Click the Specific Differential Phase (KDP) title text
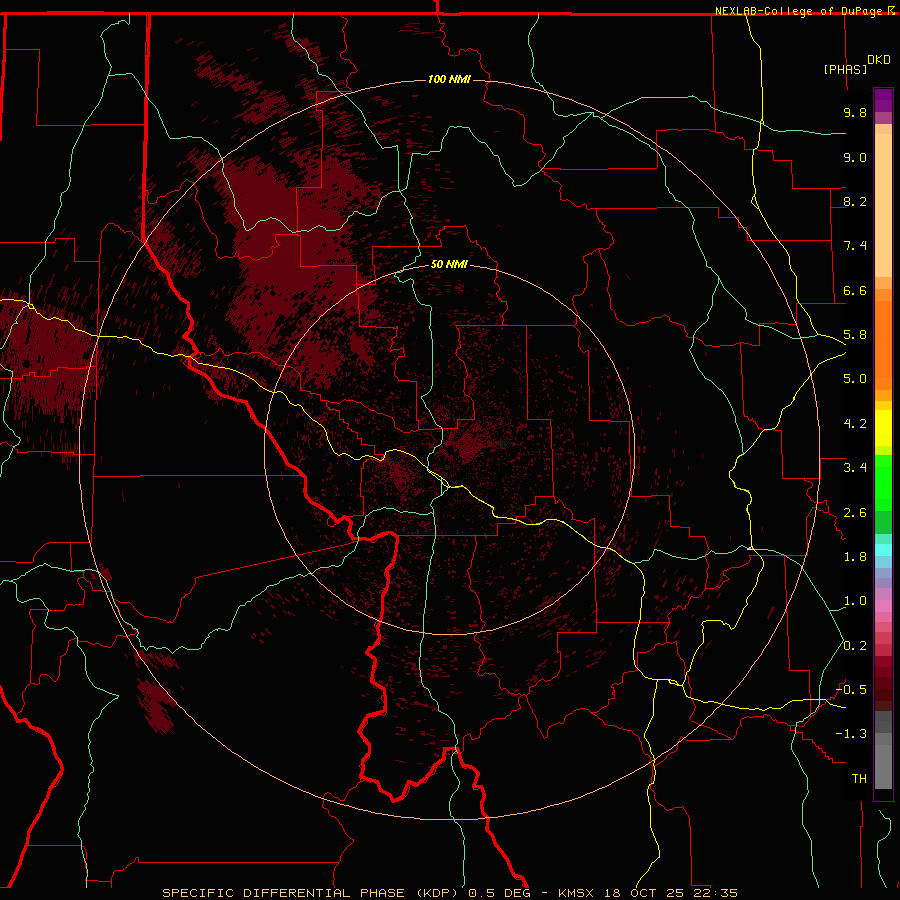 pos(308,893)
